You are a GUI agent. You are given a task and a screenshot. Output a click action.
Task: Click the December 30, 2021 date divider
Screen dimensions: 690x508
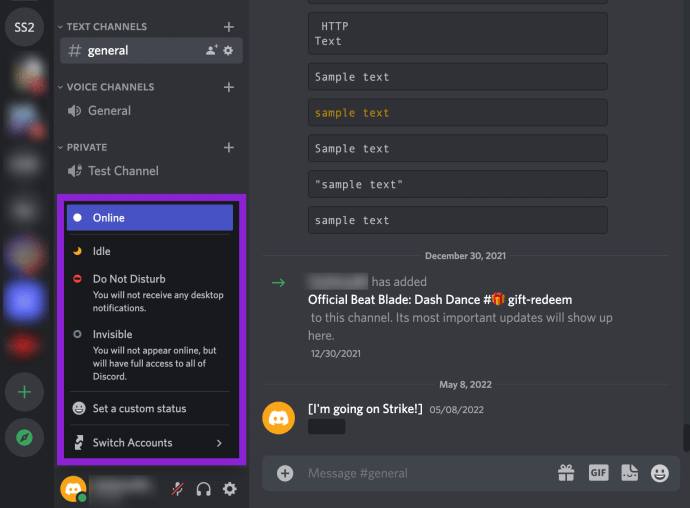(x=465, y=256)
